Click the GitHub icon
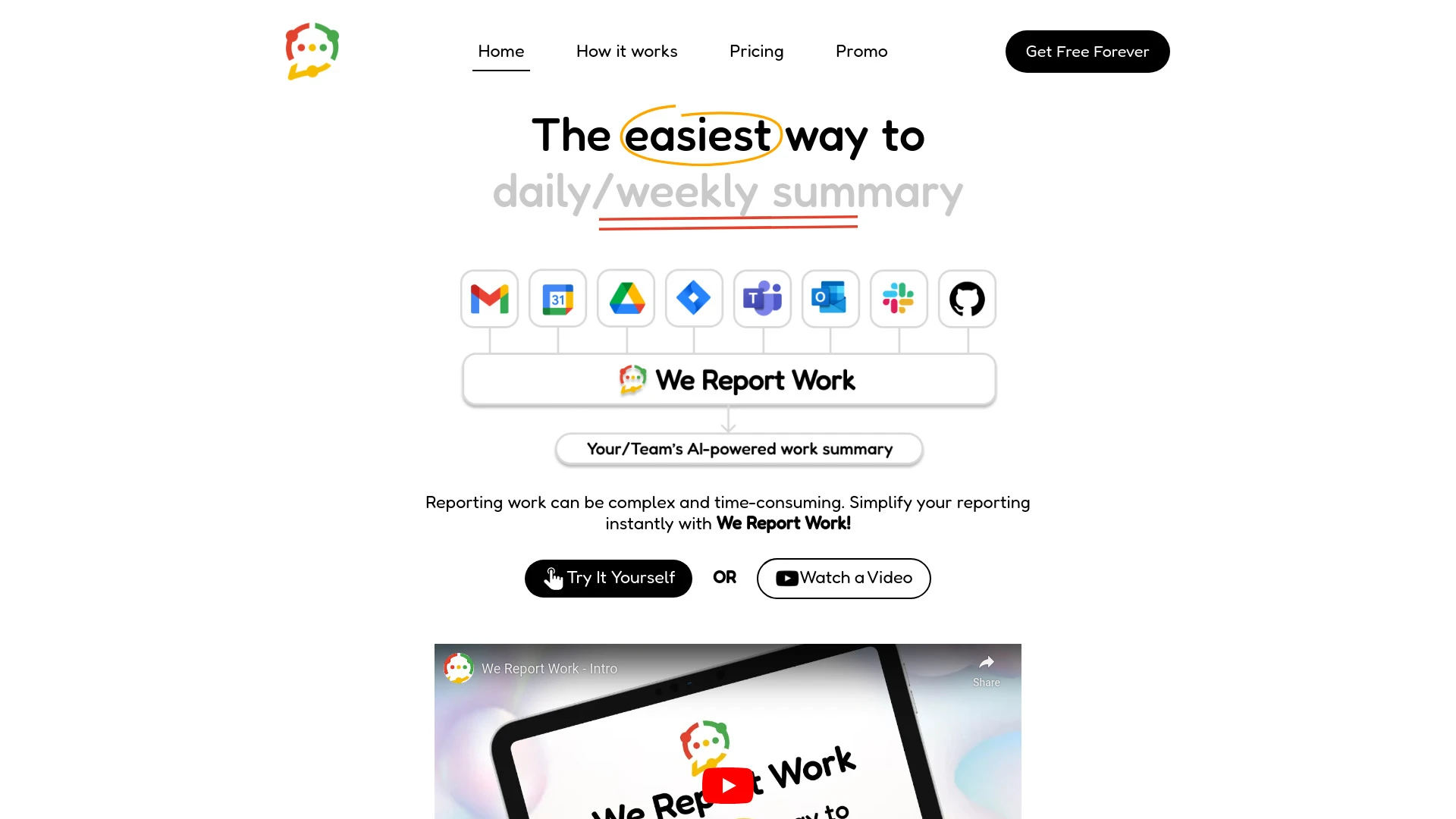This screenshot has height=819, width=1456. tap(967, 298)
